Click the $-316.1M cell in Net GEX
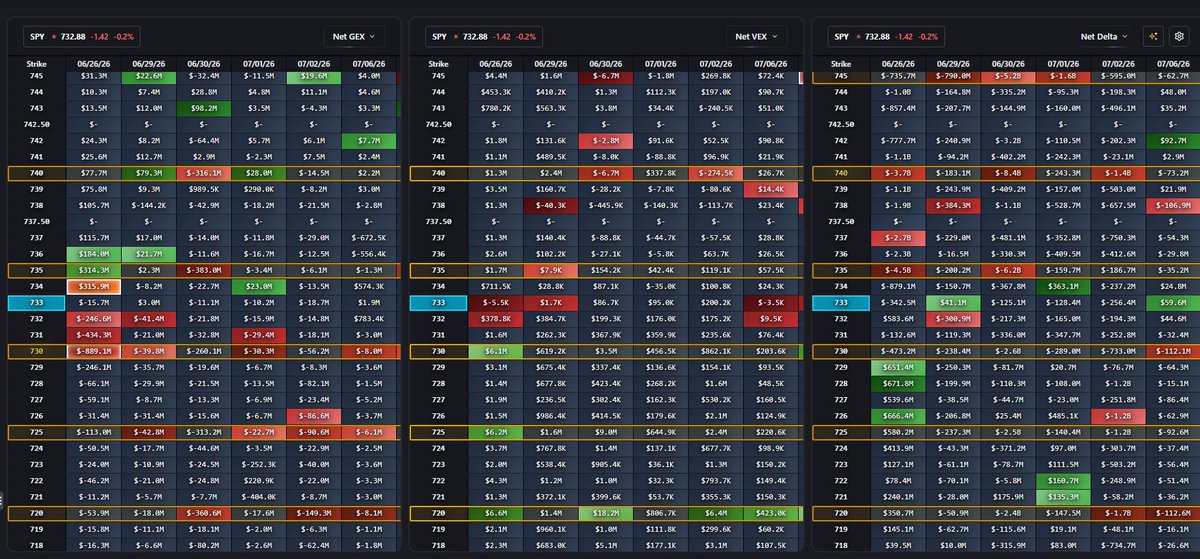This screenshot has width=1200, height=559. click(x=203, y=173)
